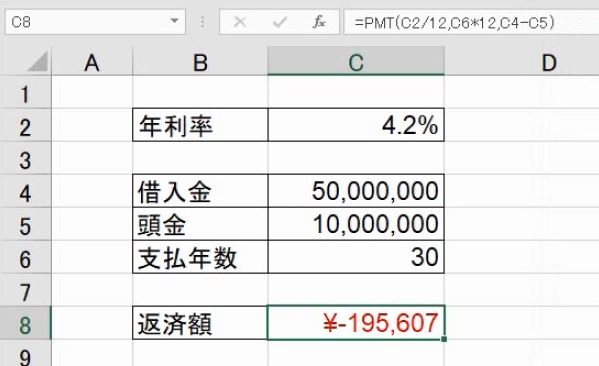This screenshot has height=366, width=599.
Task: Click the cell containing 4.2%
Action: coord(356,125)
